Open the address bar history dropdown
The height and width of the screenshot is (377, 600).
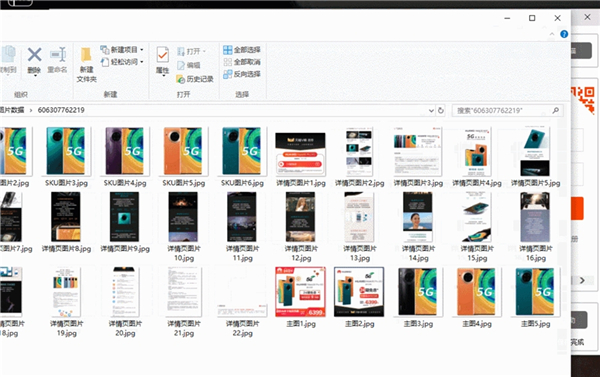pos(431,111)
